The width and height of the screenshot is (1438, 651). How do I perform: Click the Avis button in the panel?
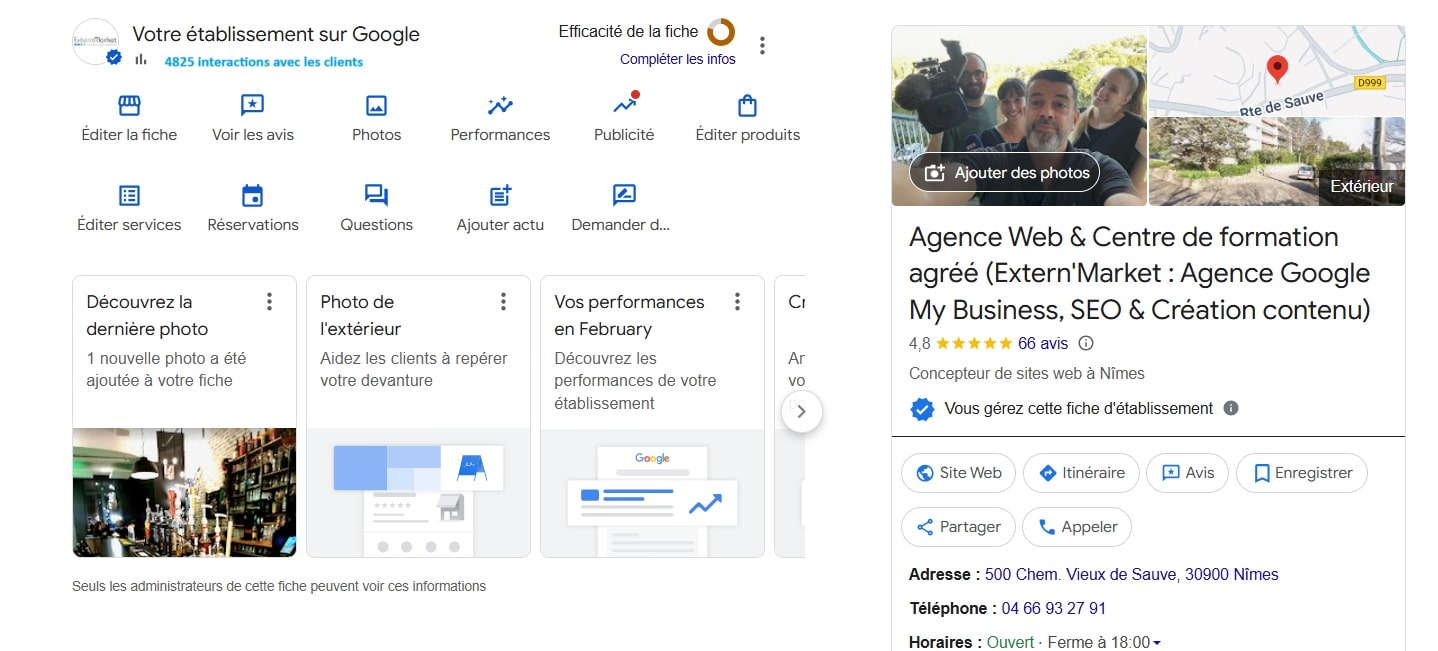tap(1187, 473)
